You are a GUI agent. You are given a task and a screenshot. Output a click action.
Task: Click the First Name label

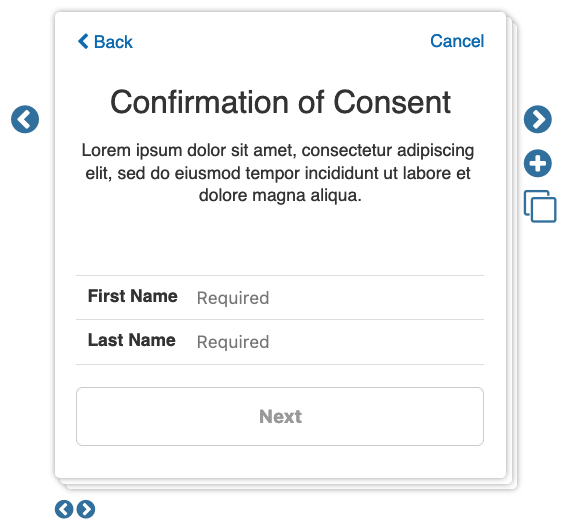(x=133, y=296)
